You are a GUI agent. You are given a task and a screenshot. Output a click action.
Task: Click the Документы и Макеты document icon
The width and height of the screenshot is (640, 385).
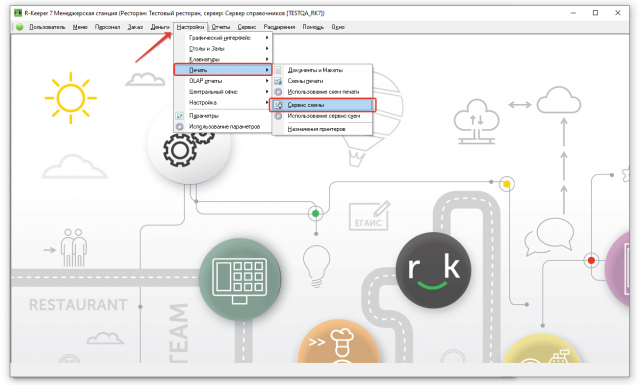click(x=278, y=70)
